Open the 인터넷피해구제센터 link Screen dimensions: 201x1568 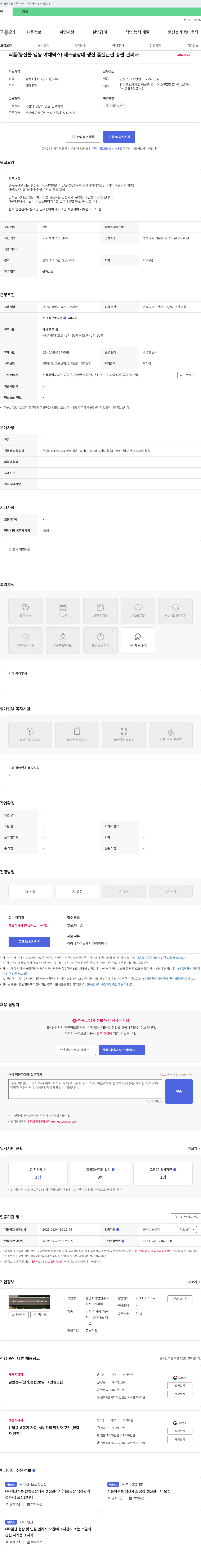click(x=53, y=1121)
